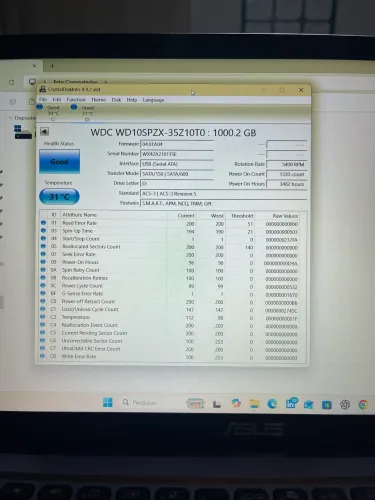Select the Write Error Rate row
The height and width of the screenshot is (500, 375).
[169, 357]
